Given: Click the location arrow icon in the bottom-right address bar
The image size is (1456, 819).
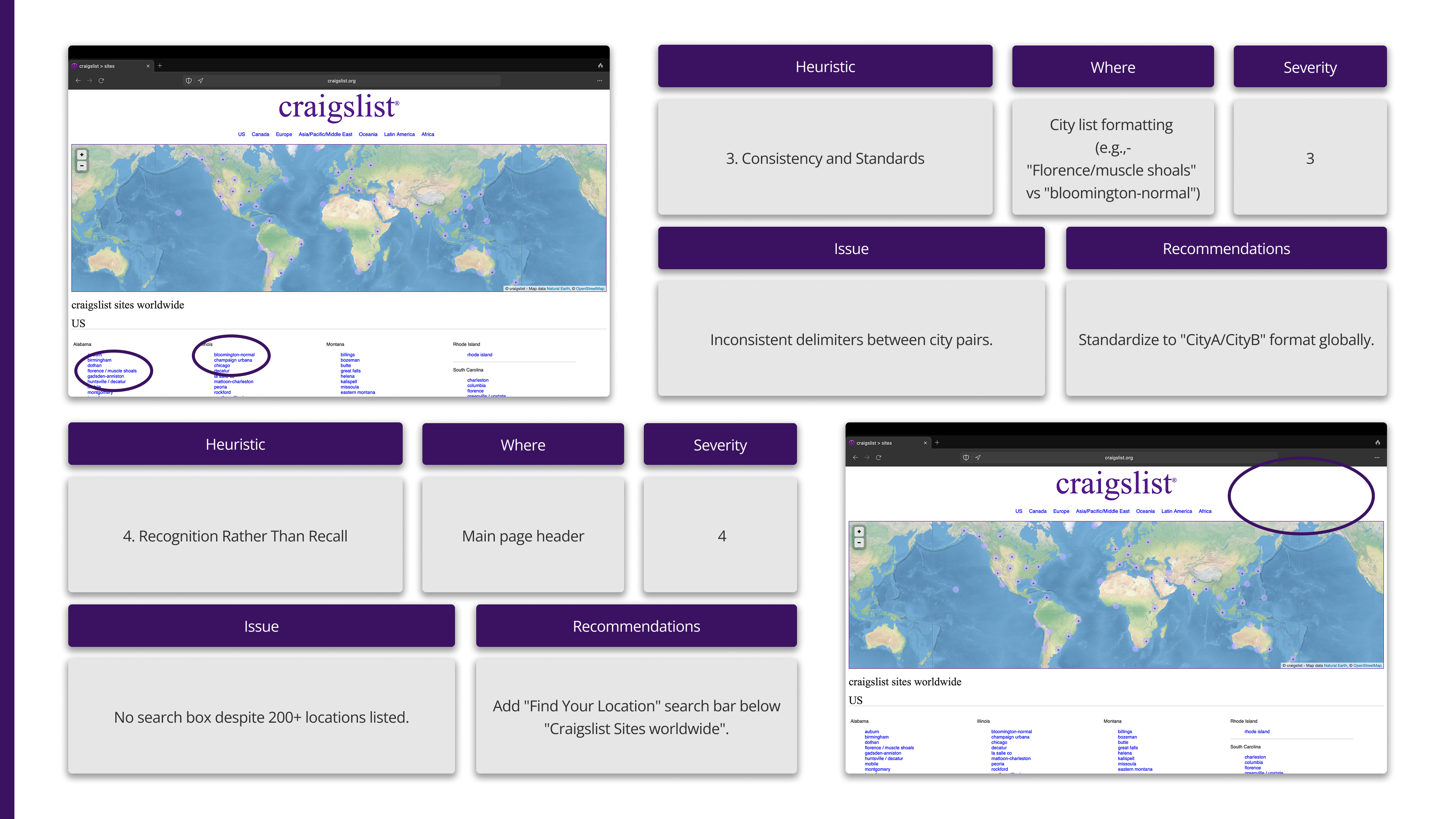Looking at the screenshot, I should click(x=978, y=458).
